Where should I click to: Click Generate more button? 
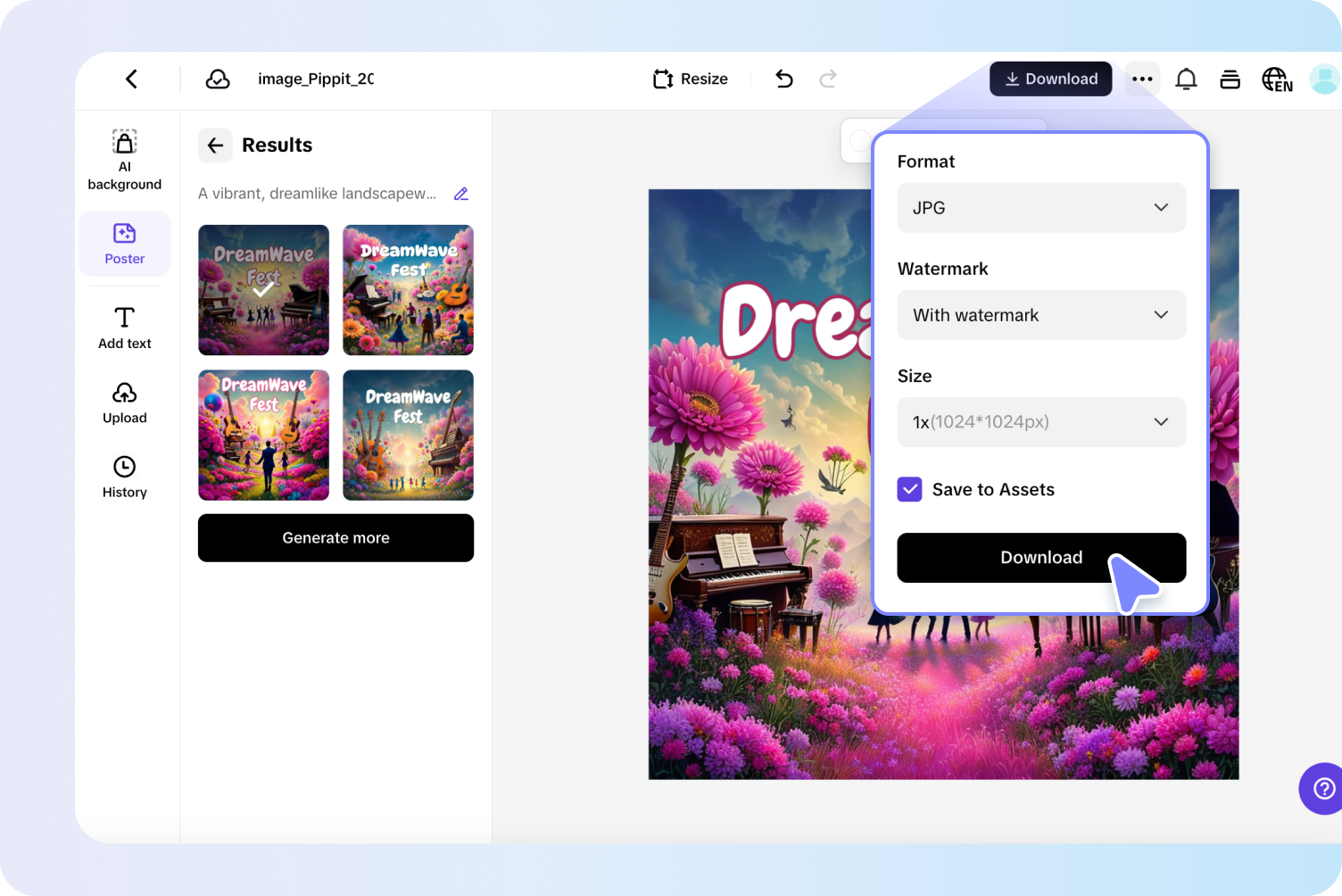pos(335,538)
